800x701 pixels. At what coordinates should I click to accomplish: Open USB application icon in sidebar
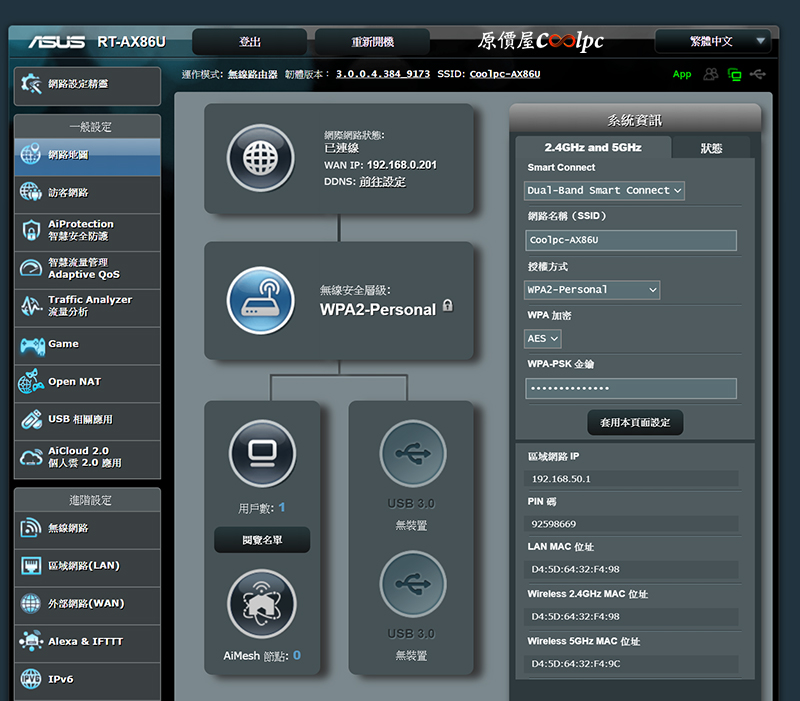click(31, 419)
